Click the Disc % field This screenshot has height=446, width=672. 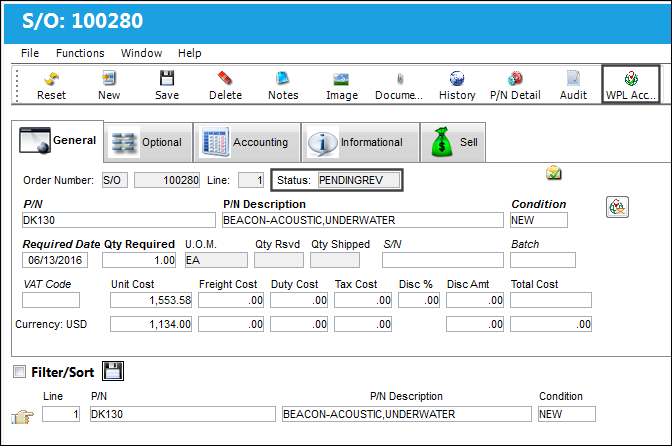[x=419, y=300]
